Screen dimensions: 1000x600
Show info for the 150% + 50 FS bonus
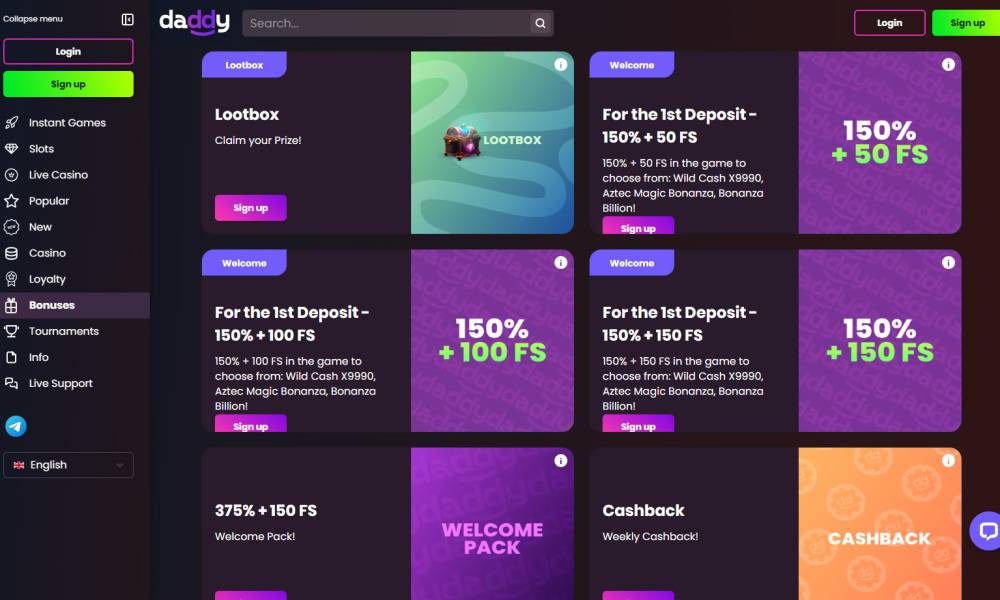coord(948,64)
